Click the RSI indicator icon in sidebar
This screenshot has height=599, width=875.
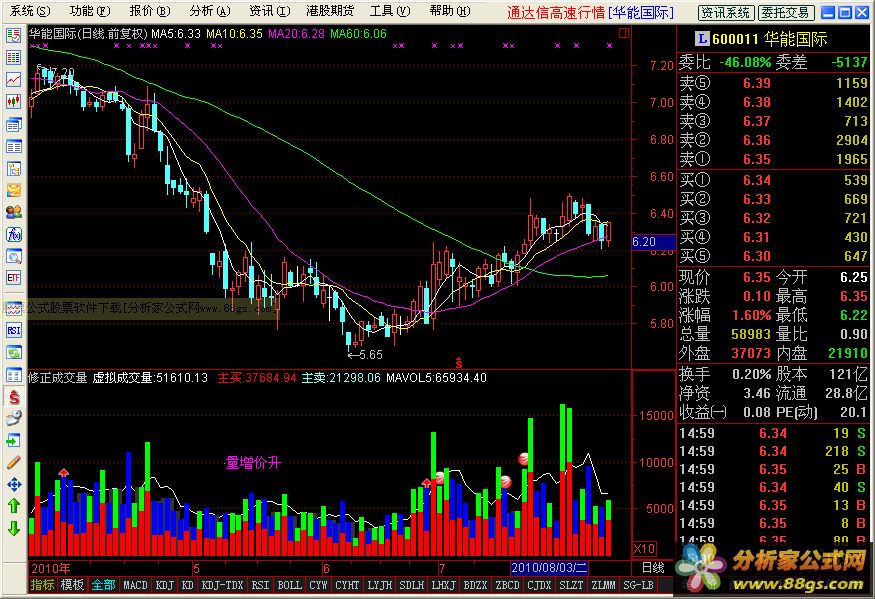[13, 330]
